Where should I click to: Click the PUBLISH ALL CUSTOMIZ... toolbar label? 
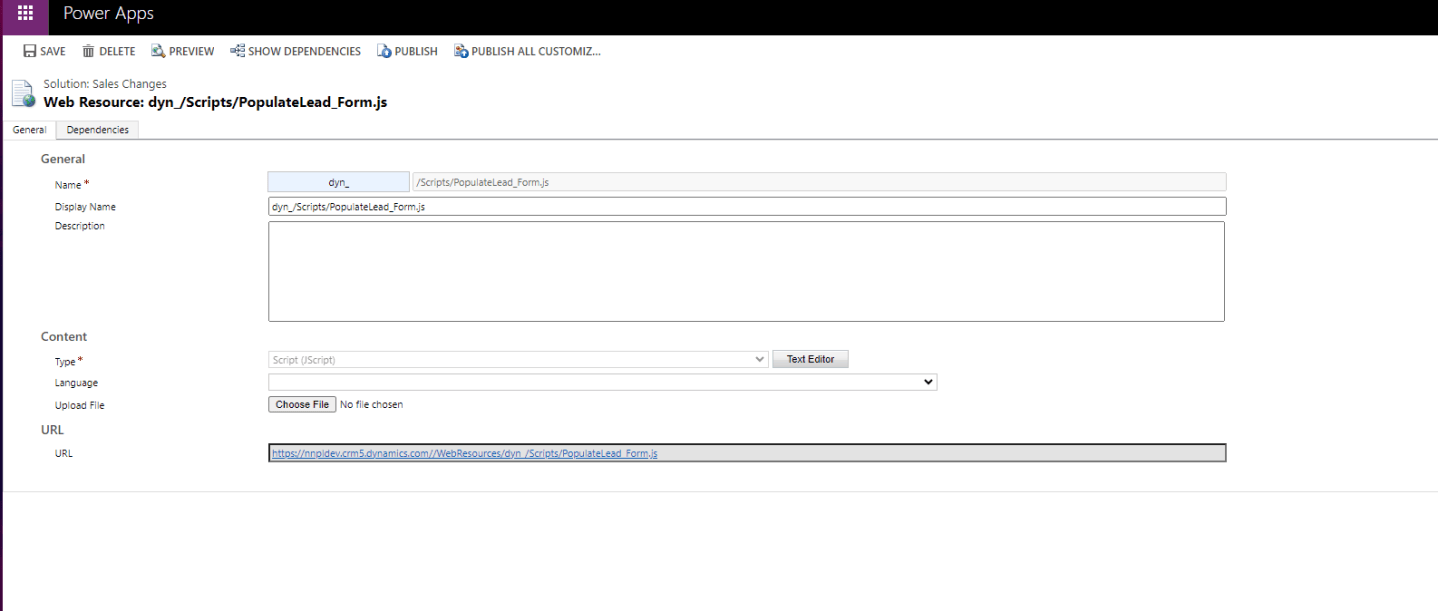[x=536, y=51]
